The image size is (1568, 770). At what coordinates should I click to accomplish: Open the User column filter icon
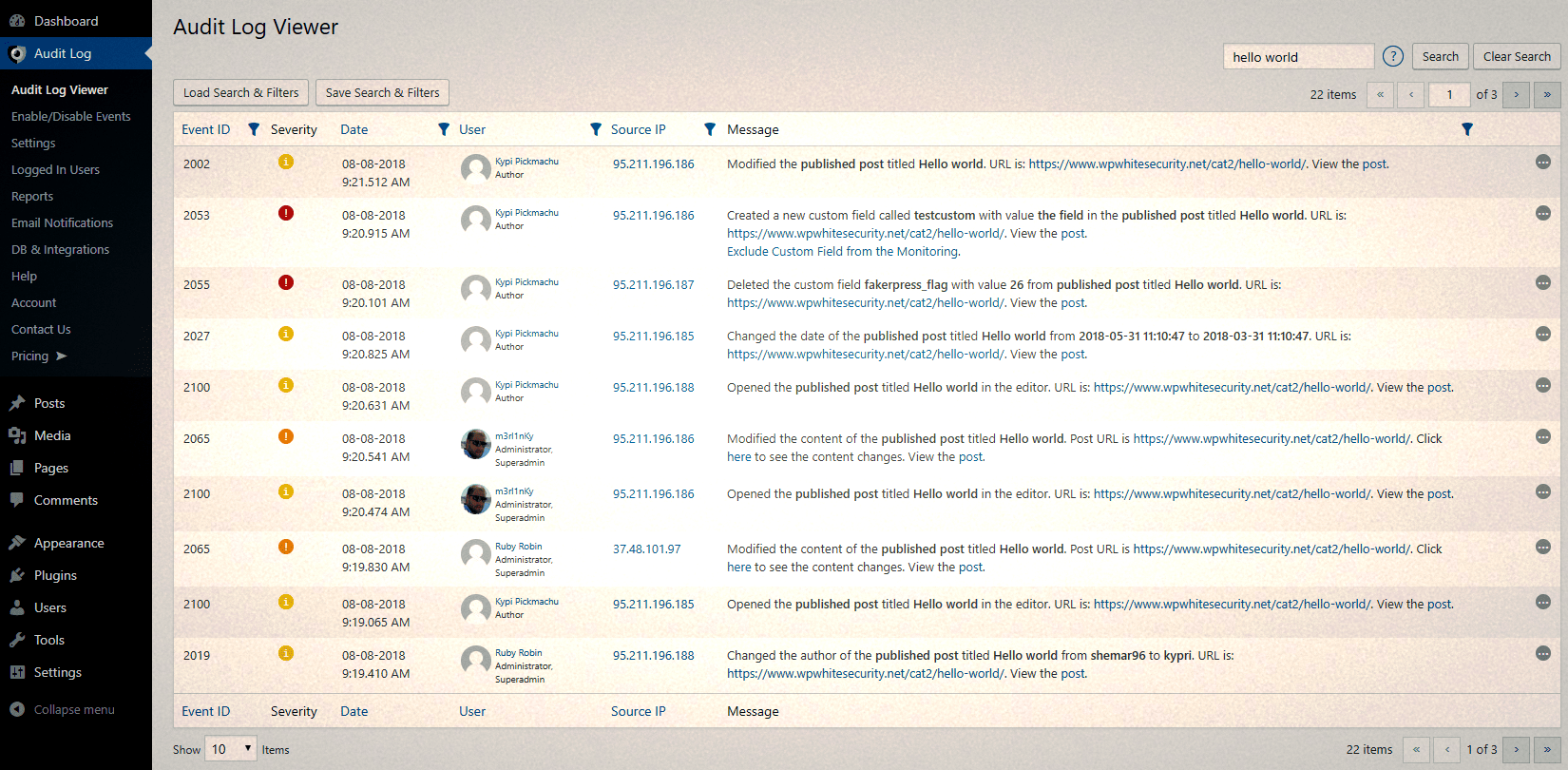tap(596, 129)
